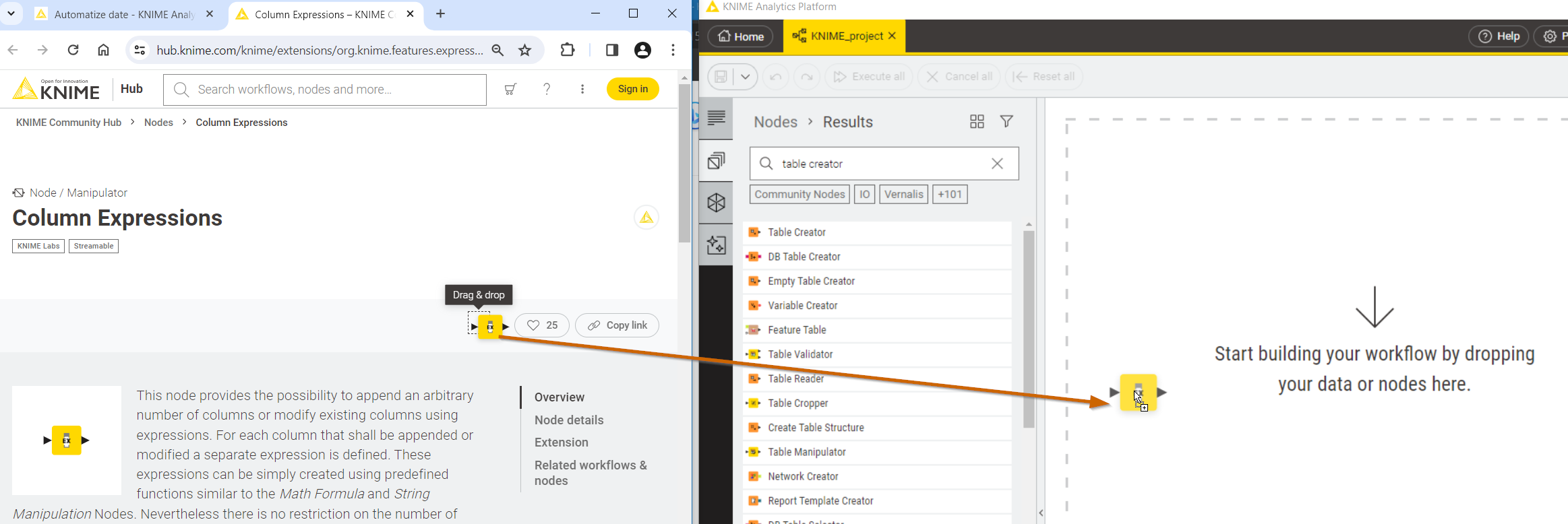Click the save workflow icon in KNIME
This screenshot has width=1568, height=524.
point(721,77)
